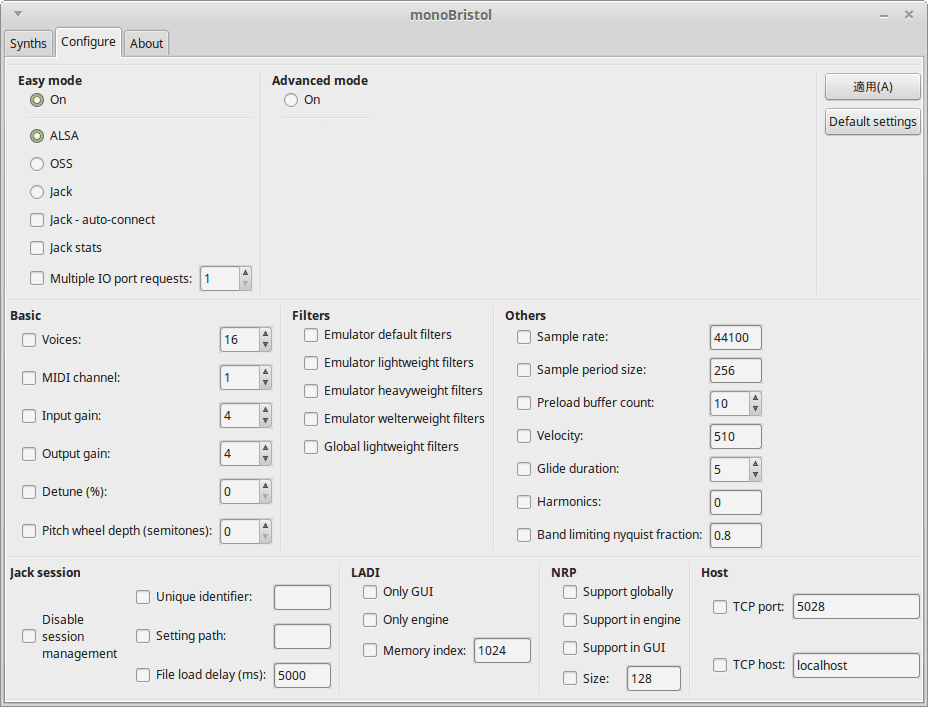Image resolution: width=928 pixels, height=707 pixels.
Task: Tick LADI Only GUI checkbox
Action: pos(370,592)
